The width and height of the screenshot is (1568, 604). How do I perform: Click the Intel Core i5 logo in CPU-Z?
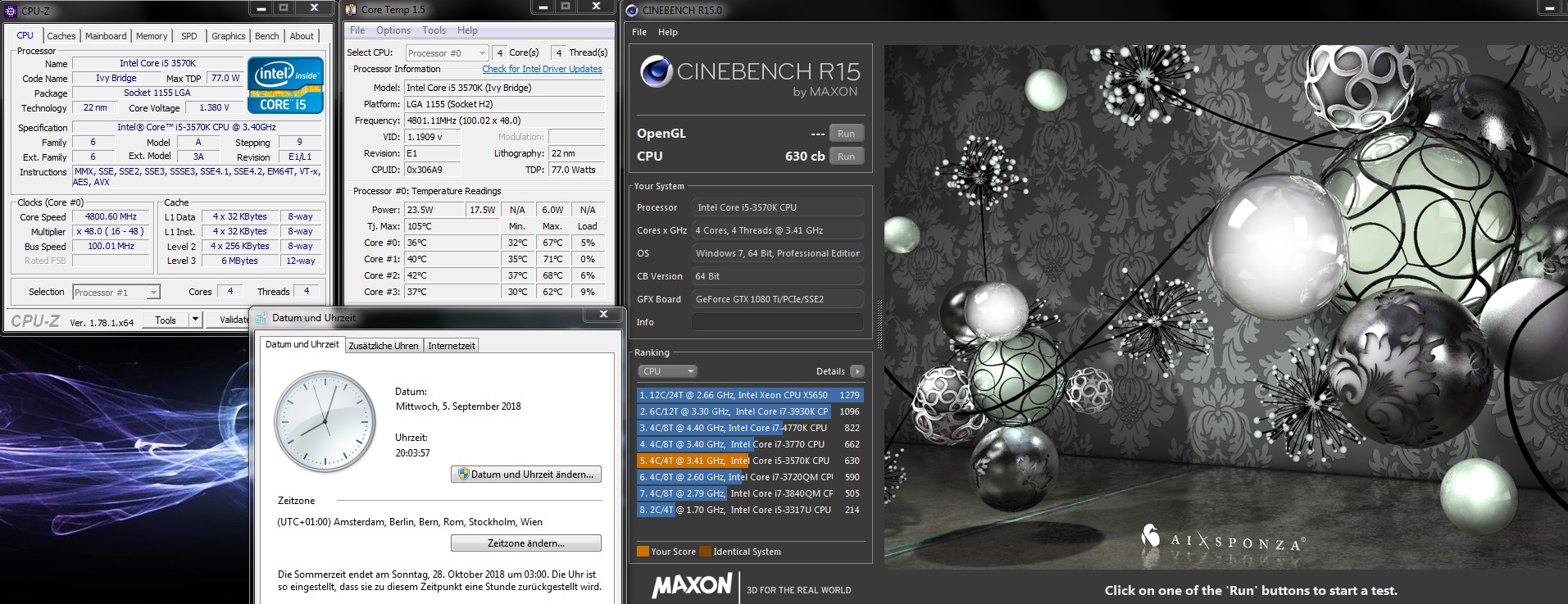click(285, 85)
